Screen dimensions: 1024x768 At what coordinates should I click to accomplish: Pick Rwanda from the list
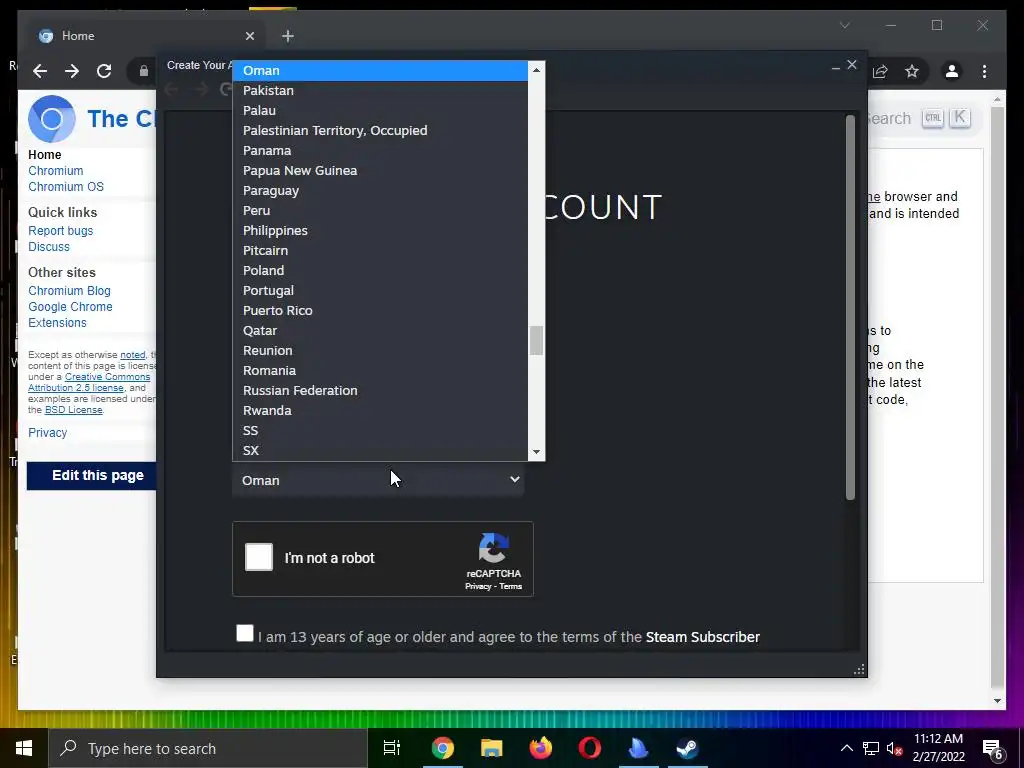[380, 411]
